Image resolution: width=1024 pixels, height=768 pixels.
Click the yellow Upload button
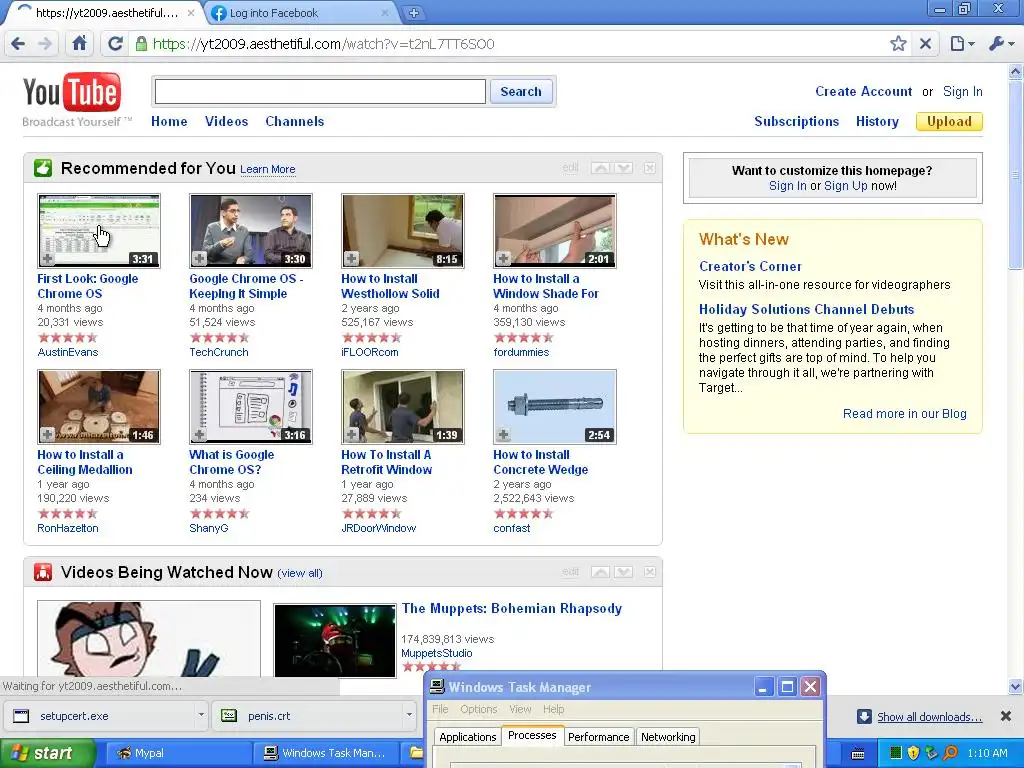tap(949, 121)
